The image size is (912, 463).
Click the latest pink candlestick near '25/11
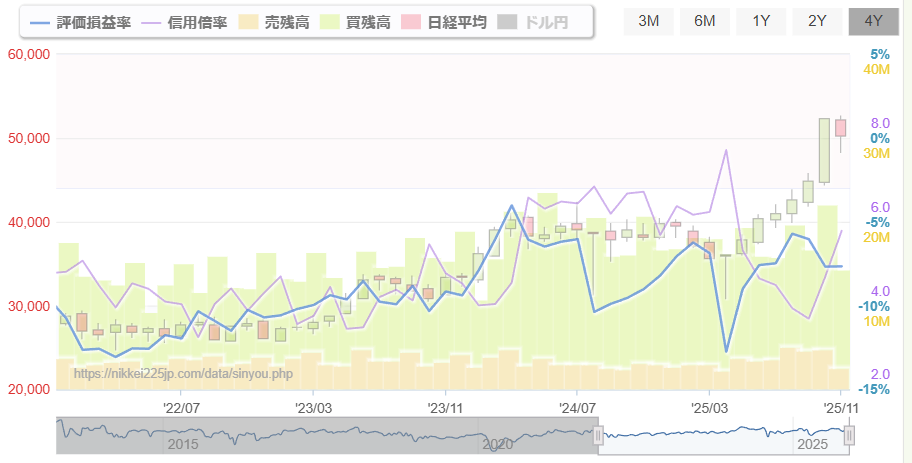coord(841,128)
